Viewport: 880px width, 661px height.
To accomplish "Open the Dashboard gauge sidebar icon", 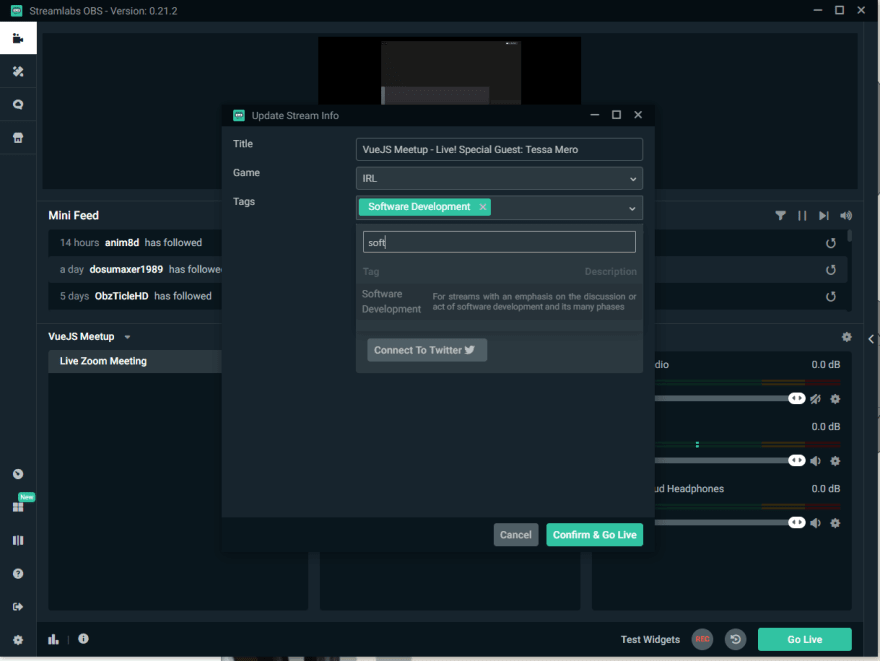I will [18, 474].
